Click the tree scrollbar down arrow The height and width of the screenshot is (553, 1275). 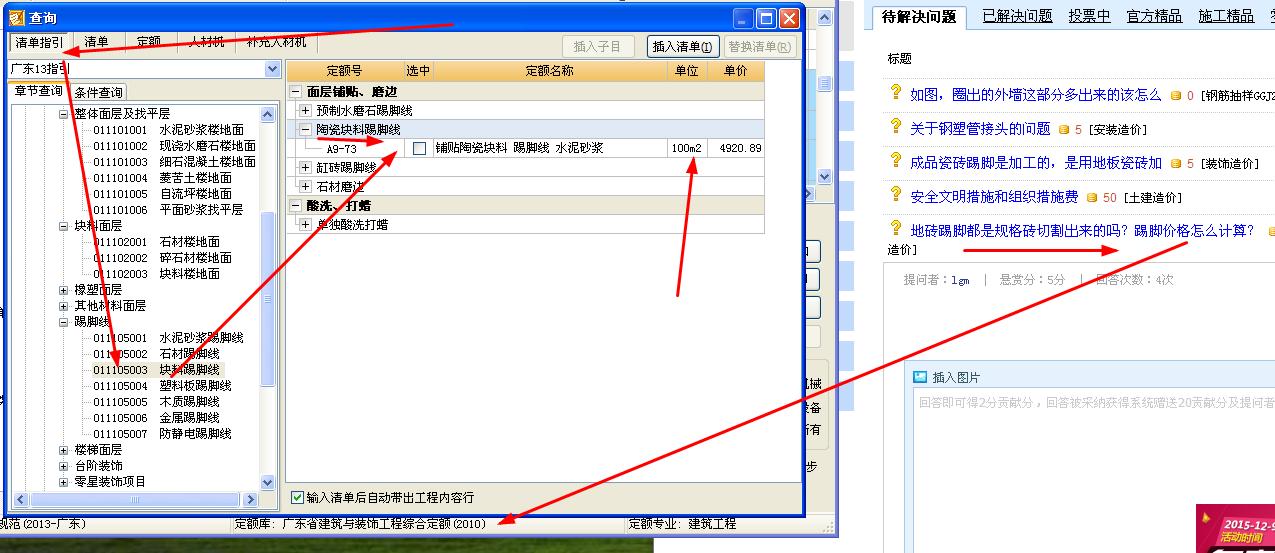click(268, 482)
